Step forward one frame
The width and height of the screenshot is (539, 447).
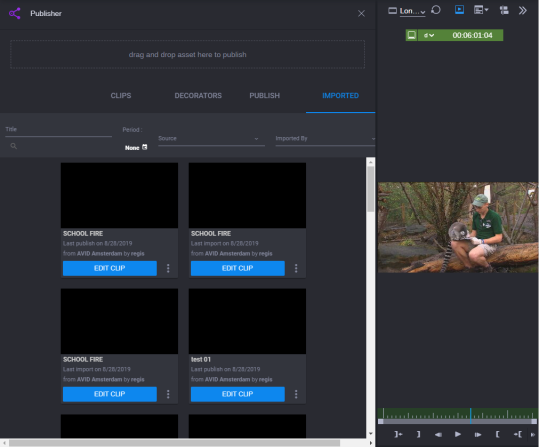[x=478, y=434]
